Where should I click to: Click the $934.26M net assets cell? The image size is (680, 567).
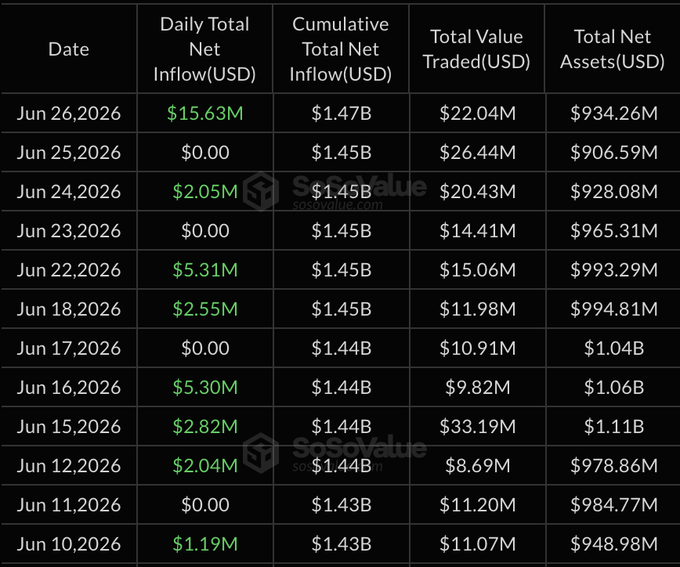coord(614,113)
